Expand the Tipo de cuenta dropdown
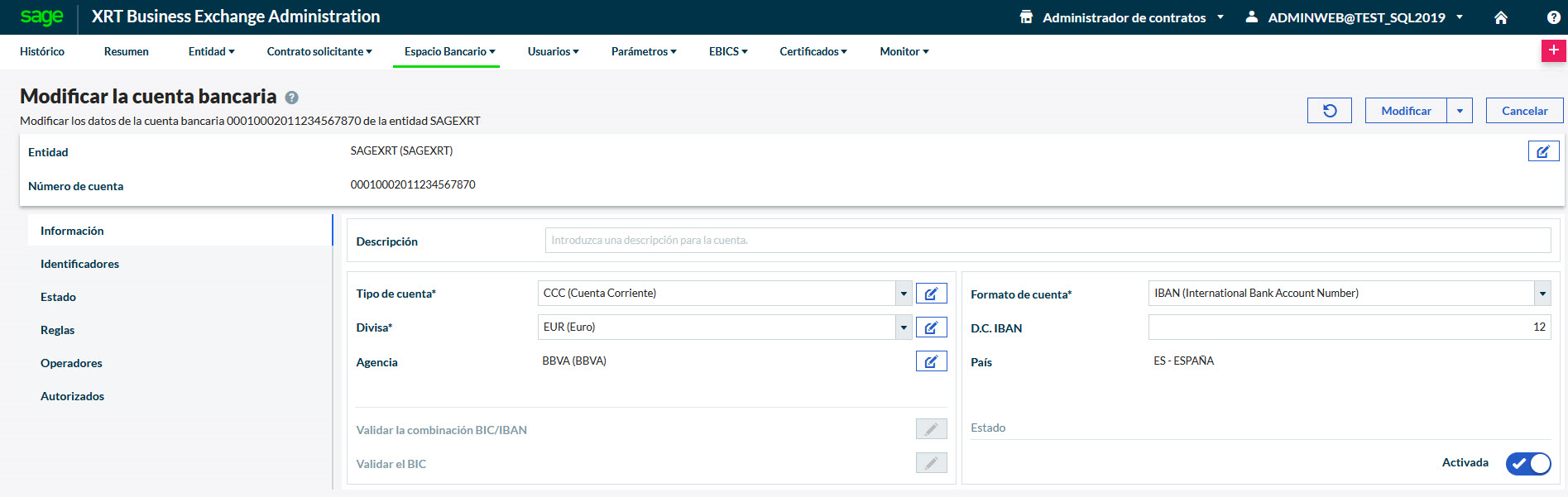The width and height of the screenshot is (1568, 497). point(904,294)
